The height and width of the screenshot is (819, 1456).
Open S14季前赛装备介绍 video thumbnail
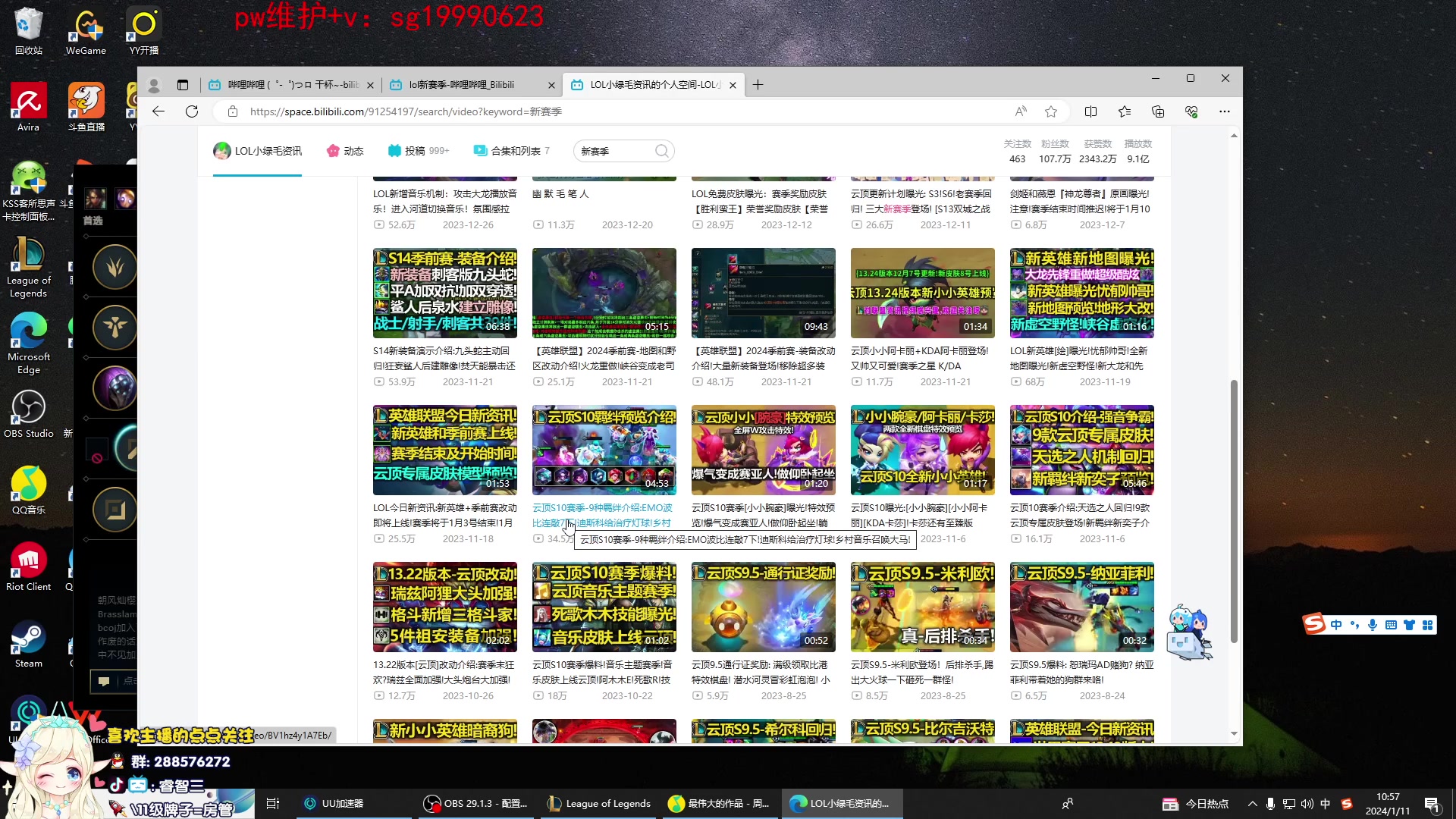tap(445, 293)
